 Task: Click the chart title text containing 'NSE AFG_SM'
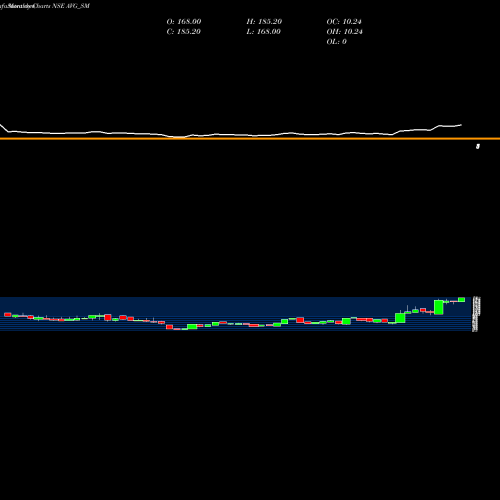(x=45, y=6)
